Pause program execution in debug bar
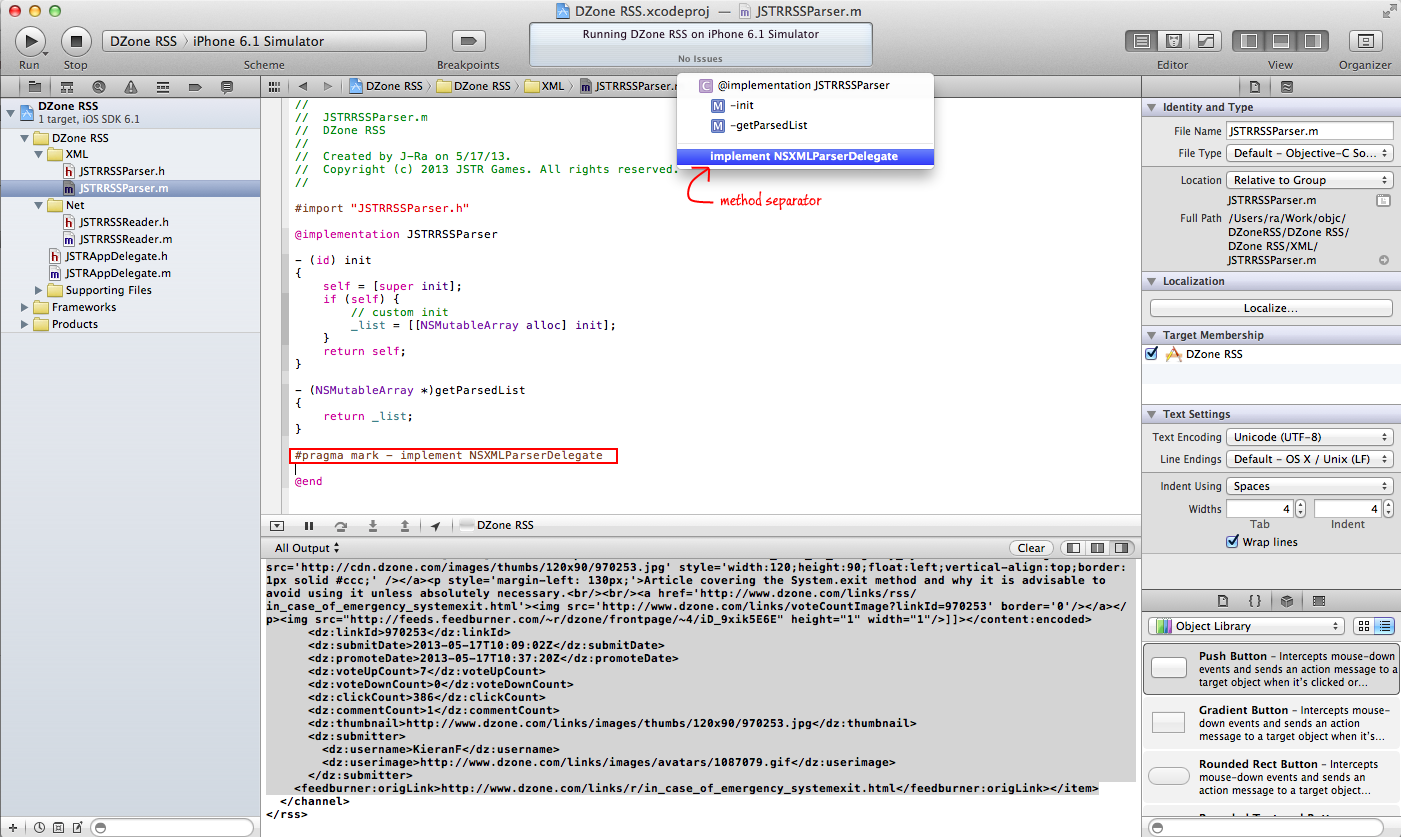This screenshot has width=1401, height=837. coord(309,525)
